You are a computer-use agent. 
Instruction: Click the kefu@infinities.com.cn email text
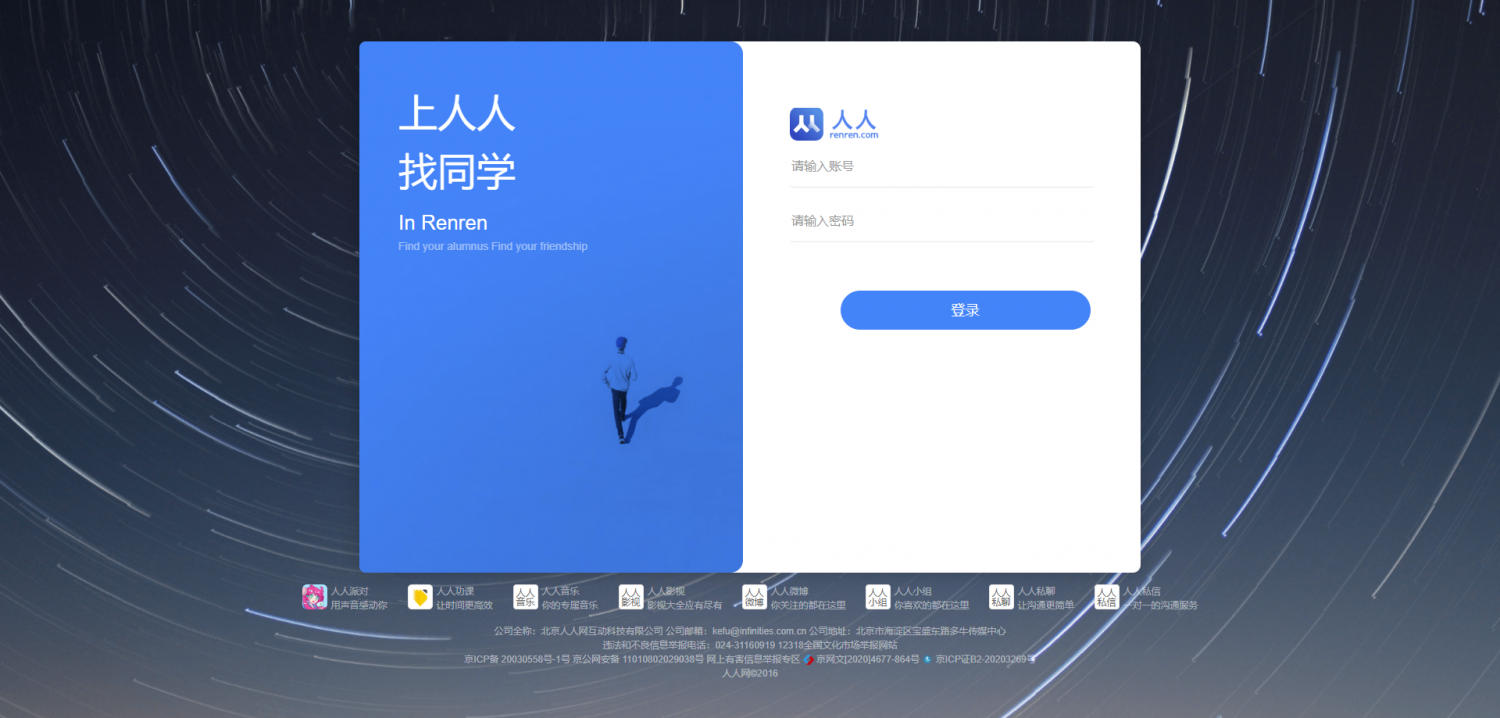[759, 631]
